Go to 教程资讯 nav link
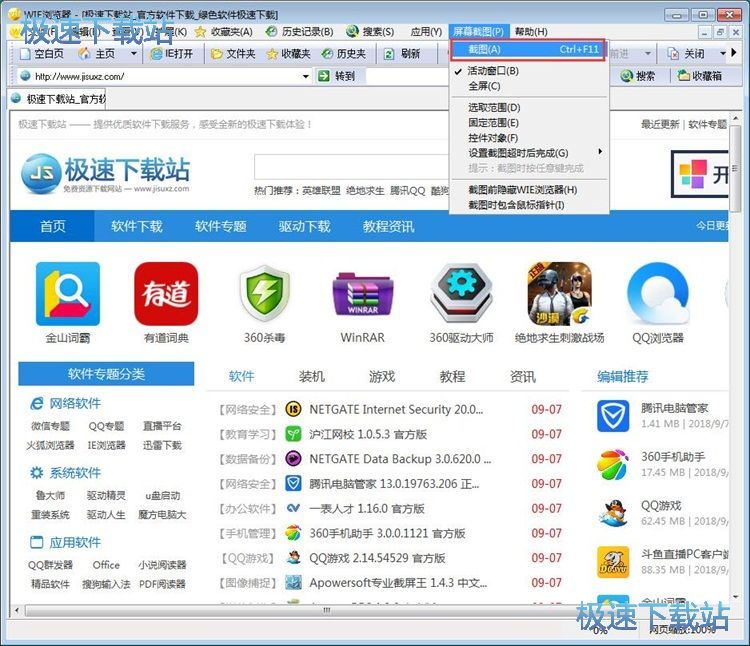 (388, 226)
